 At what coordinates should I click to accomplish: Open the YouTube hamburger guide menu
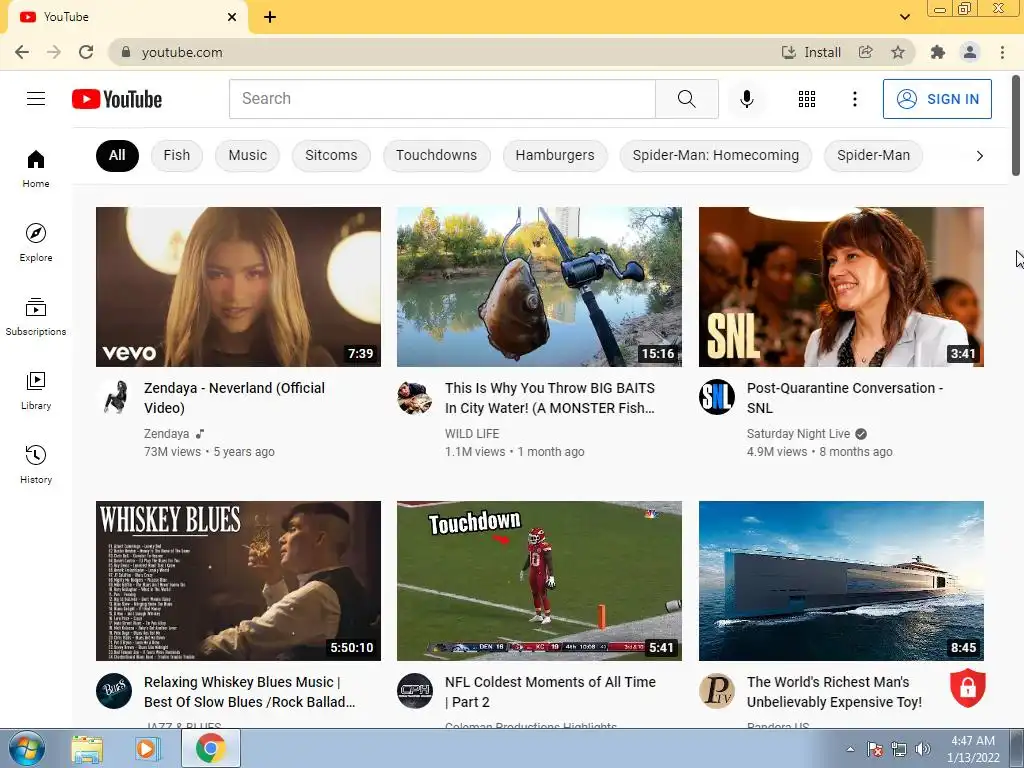point(36,99)
